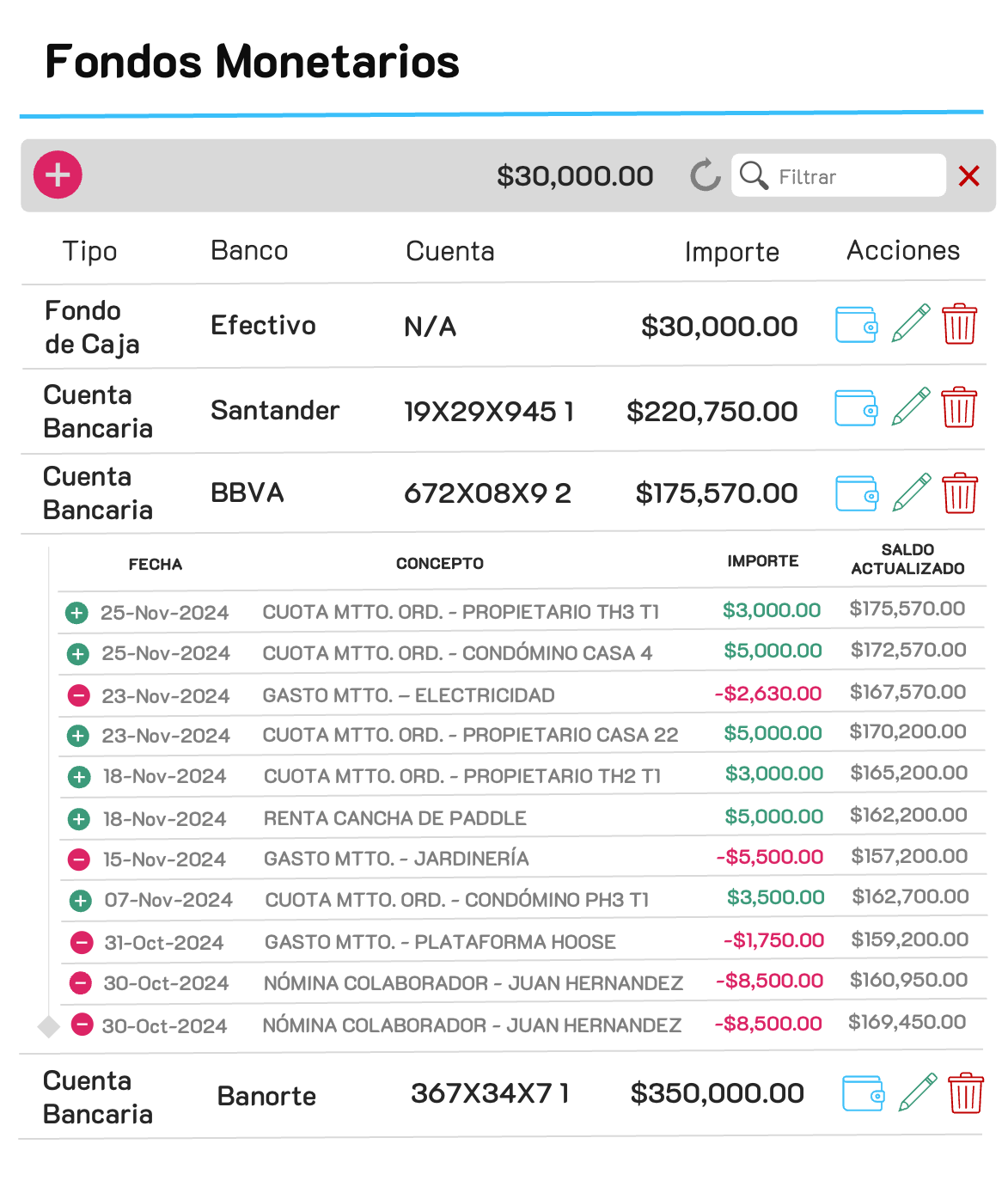
Task: Edit the Banorte bank account
Action: (917, 1092)
